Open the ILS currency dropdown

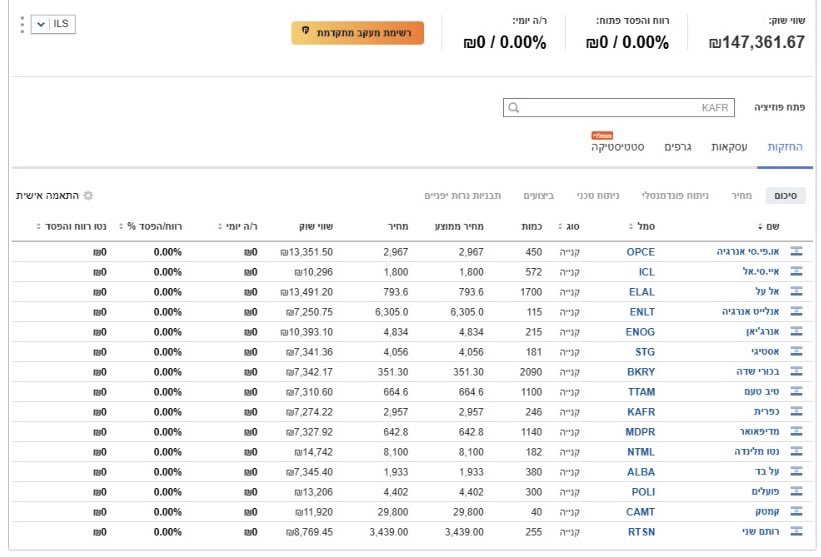click(53, 24)
